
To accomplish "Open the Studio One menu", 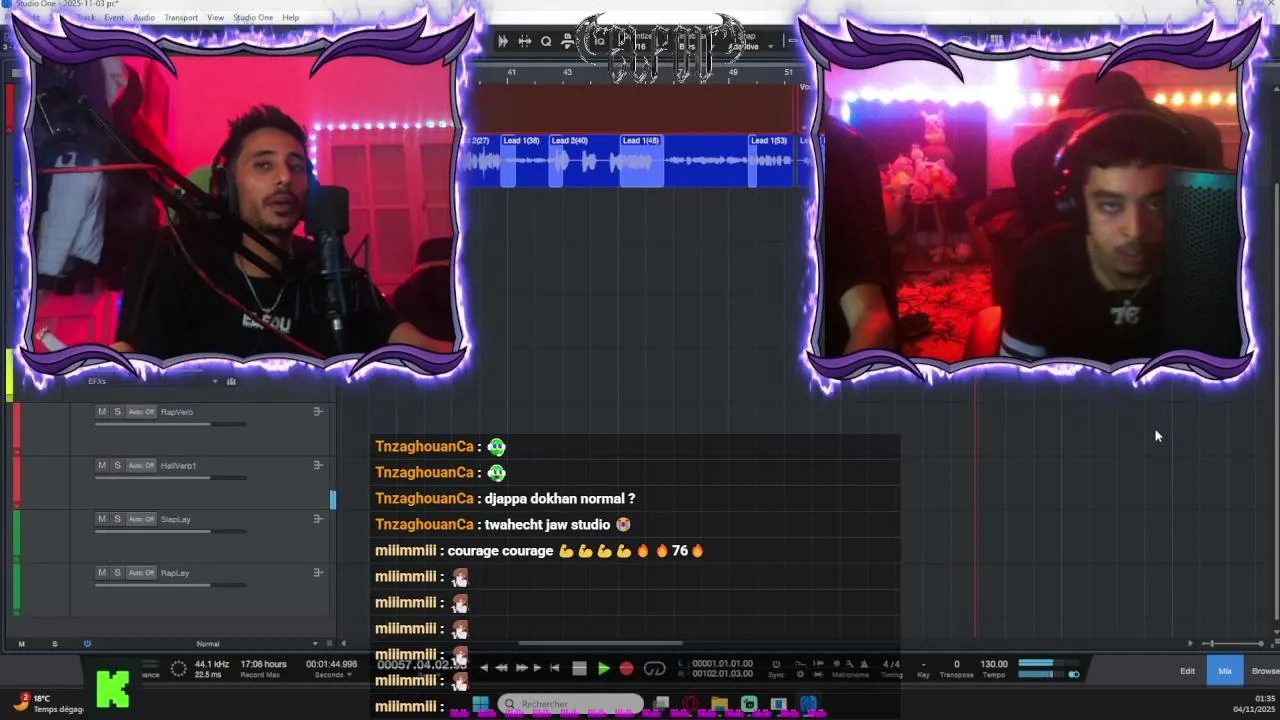I will [x=253, y=18].
